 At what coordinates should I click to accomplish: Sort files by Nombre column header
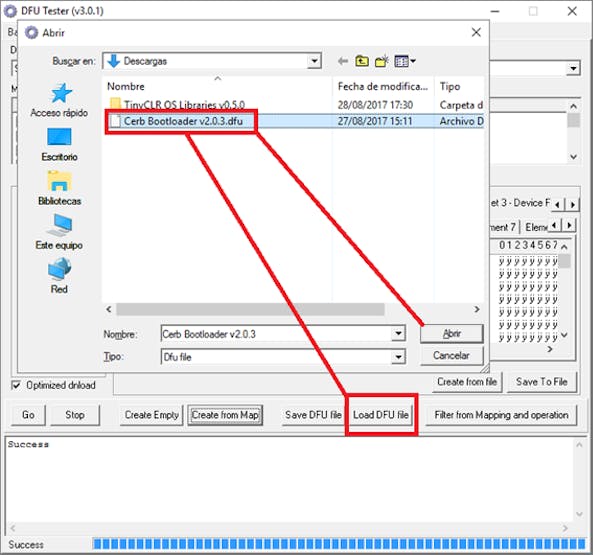click(x=217, y=87)
